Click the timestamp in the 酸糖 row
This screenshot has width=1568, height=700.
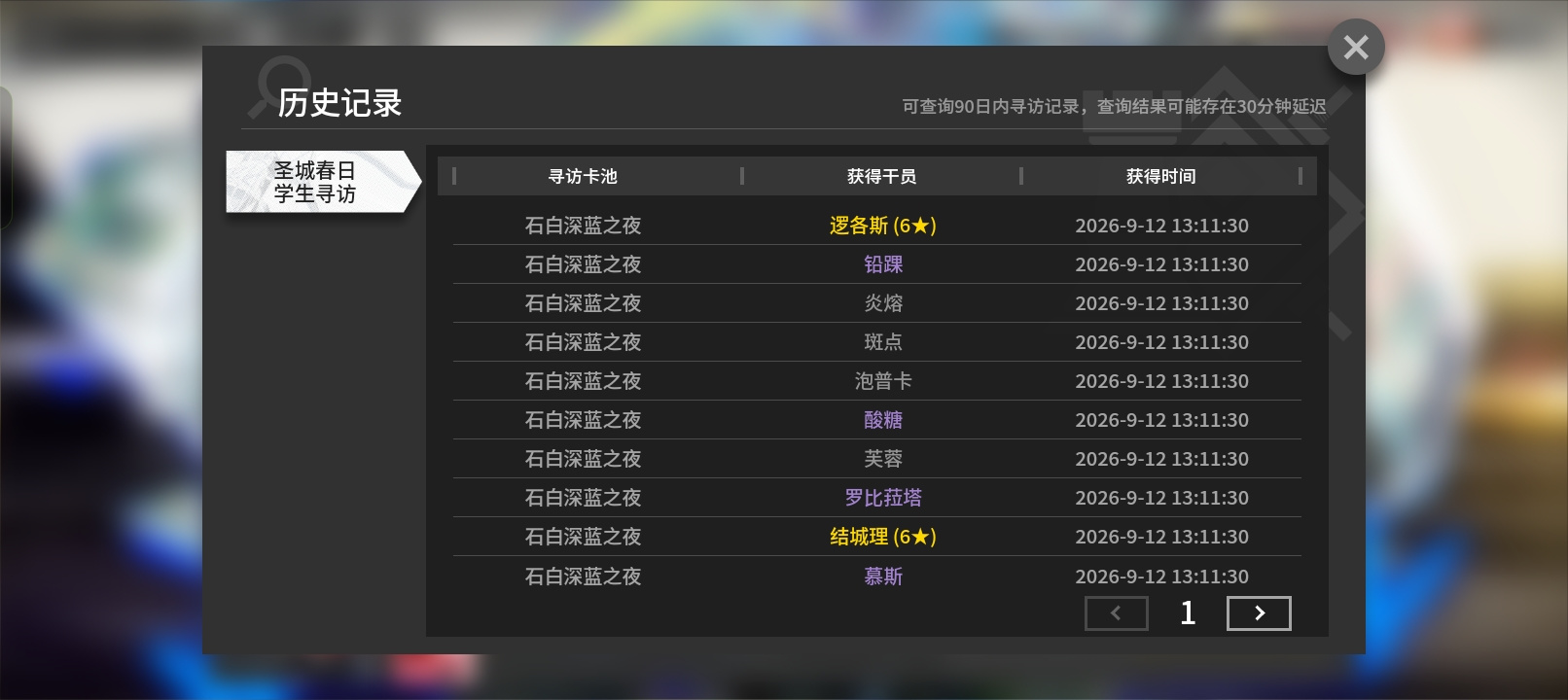(1162, 420)
